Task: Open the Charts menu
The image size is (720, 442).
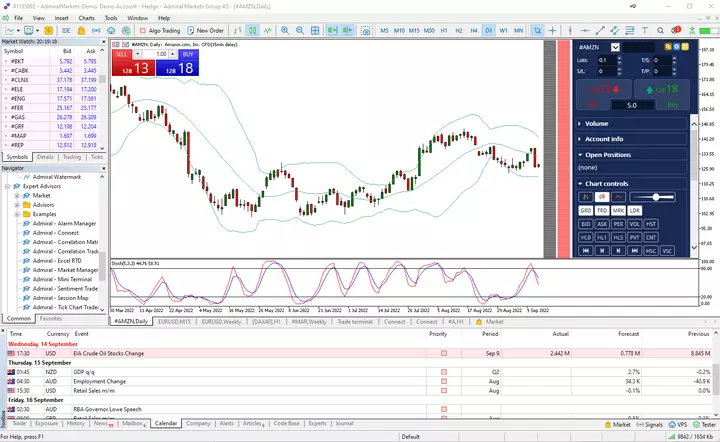Action: pos(86,18)
